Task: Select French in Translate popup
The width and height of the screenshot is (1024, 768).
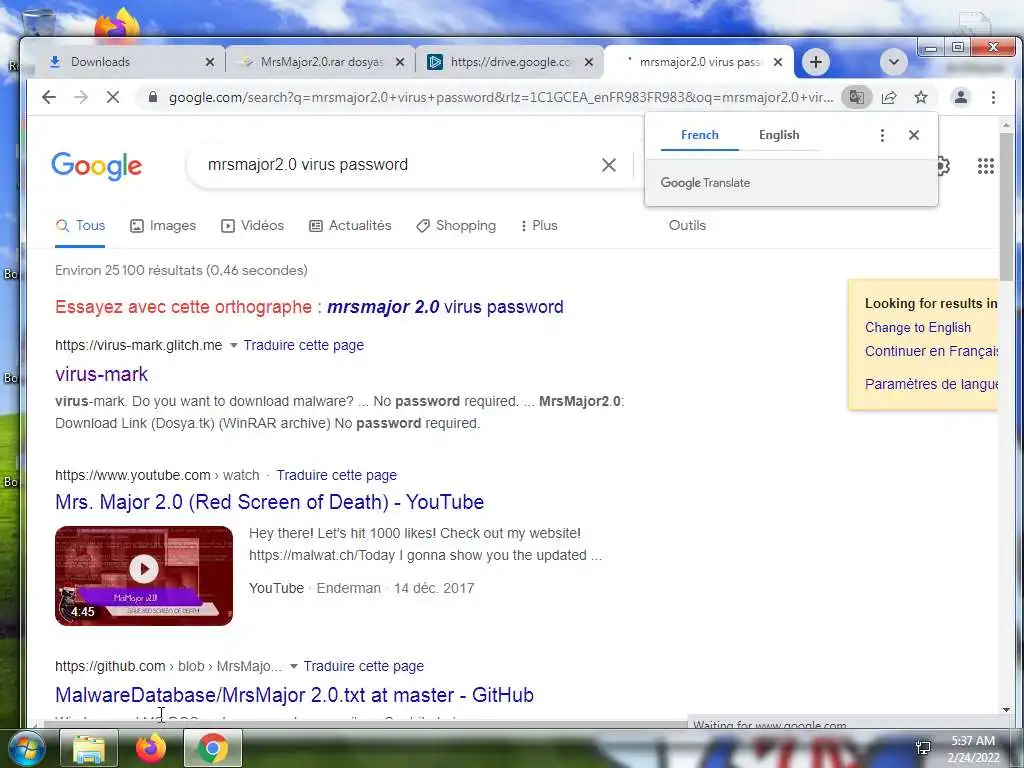Action: pos(699,135)
